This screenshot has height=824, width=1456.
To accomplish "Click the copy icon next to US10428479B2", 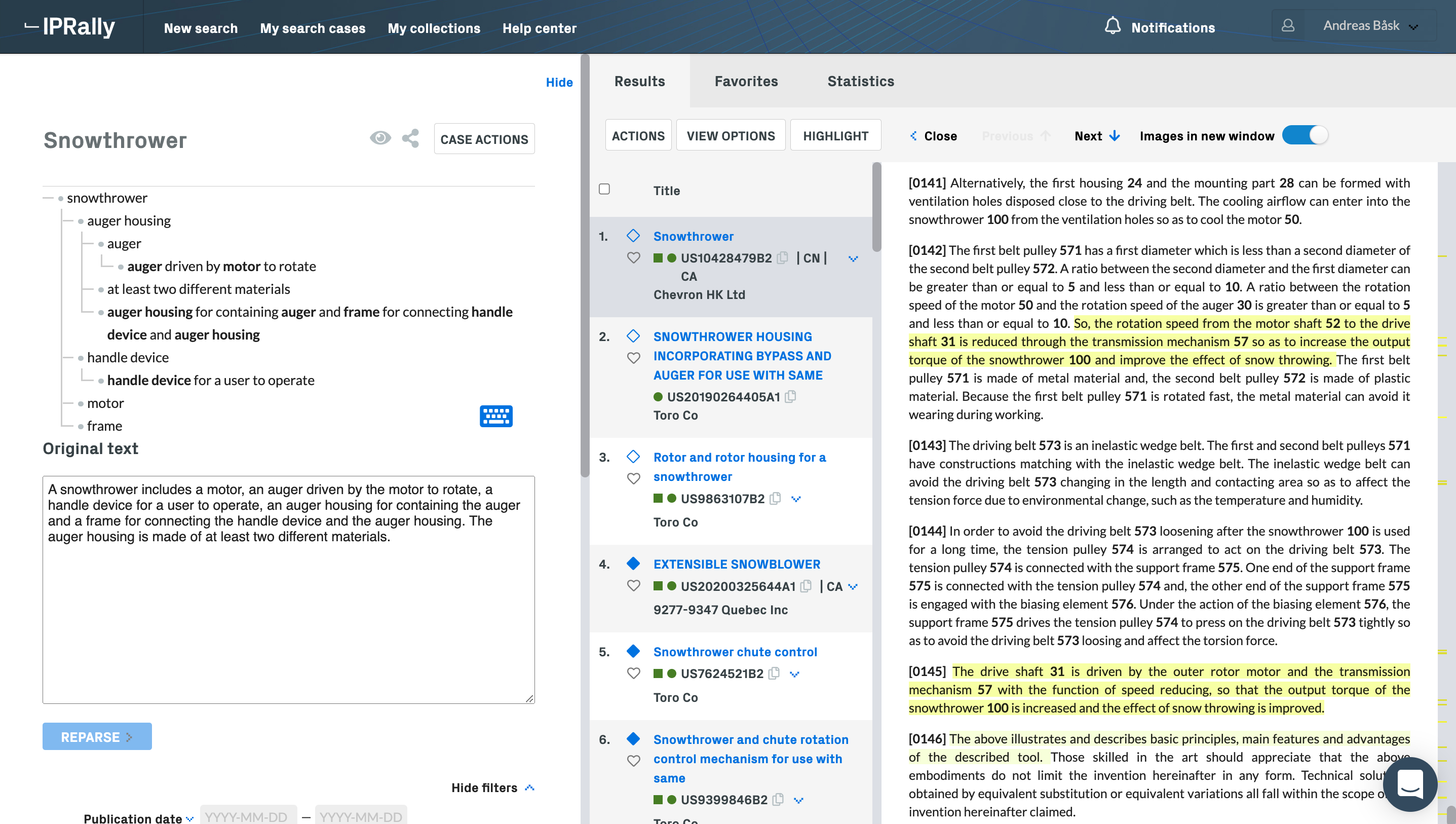I will coord(782,257).
